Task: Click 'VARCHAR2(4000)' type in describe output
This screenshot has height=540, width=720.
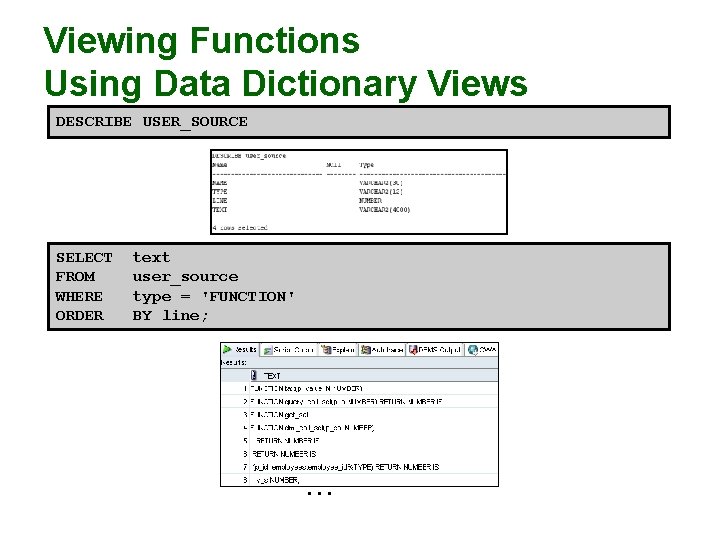Action: 384,210
